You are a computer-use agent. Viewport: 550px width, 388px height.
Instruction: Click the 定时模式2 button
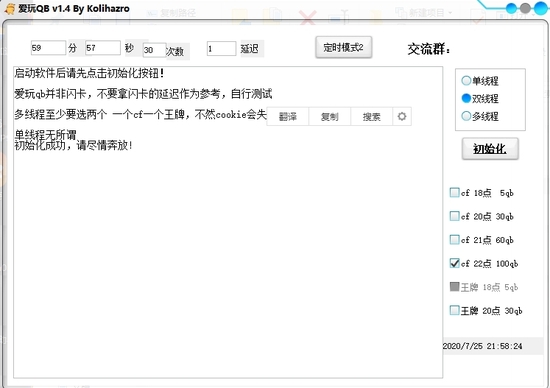pos(343,47)
